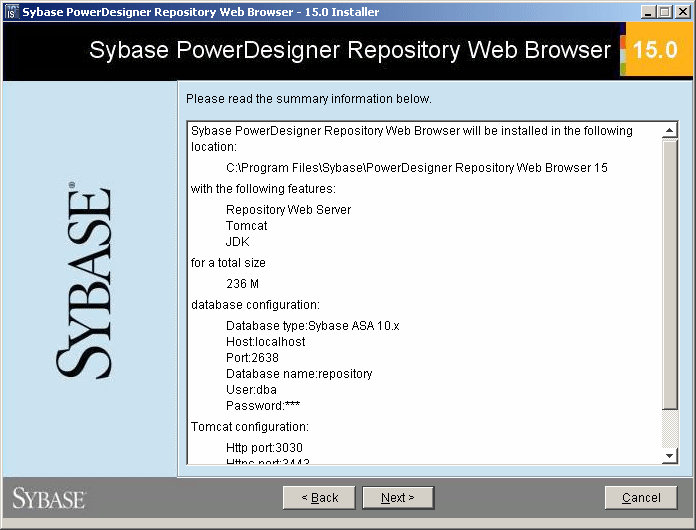This screenshot has width=696, height=530.
Task: Click the 'User:dba' line
Action: click(251, 390)
